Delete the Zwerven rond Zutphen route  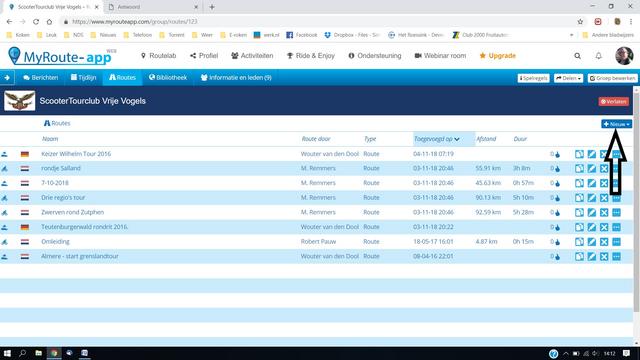[x=604, y=213]
